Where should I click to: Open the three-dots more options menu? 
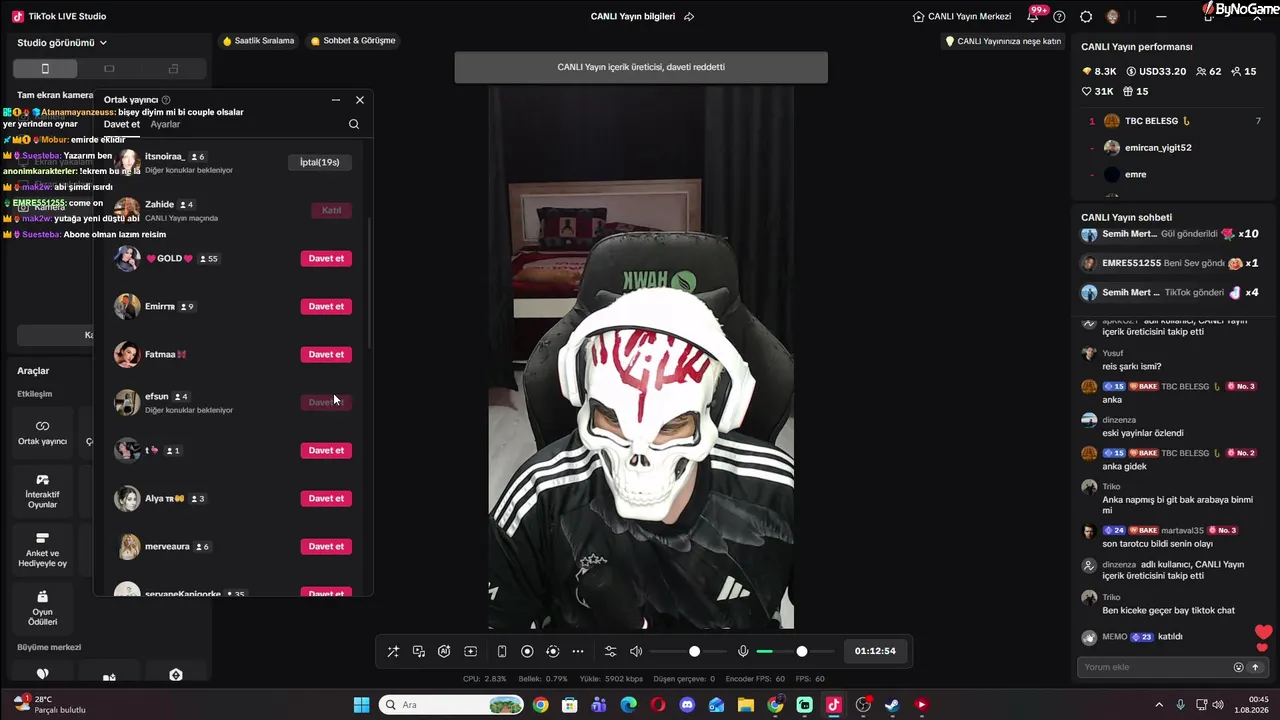coord(578,651)
